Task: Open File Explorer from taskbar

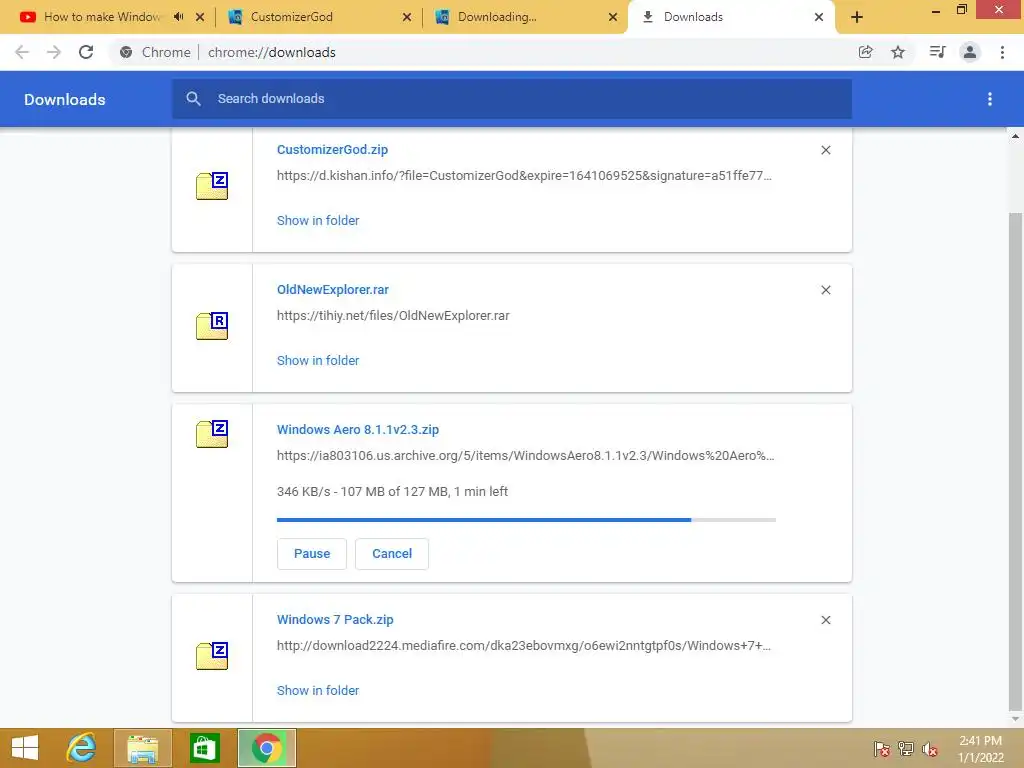Action: 142,748
